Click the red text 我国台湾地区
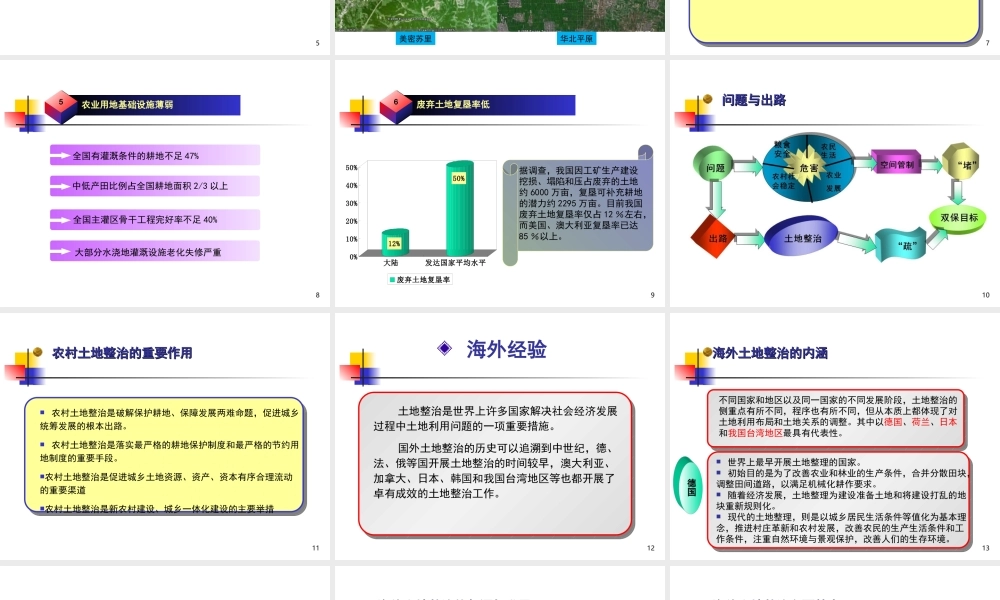Viewport: 1000px width, 600px height. coord(755,433)
